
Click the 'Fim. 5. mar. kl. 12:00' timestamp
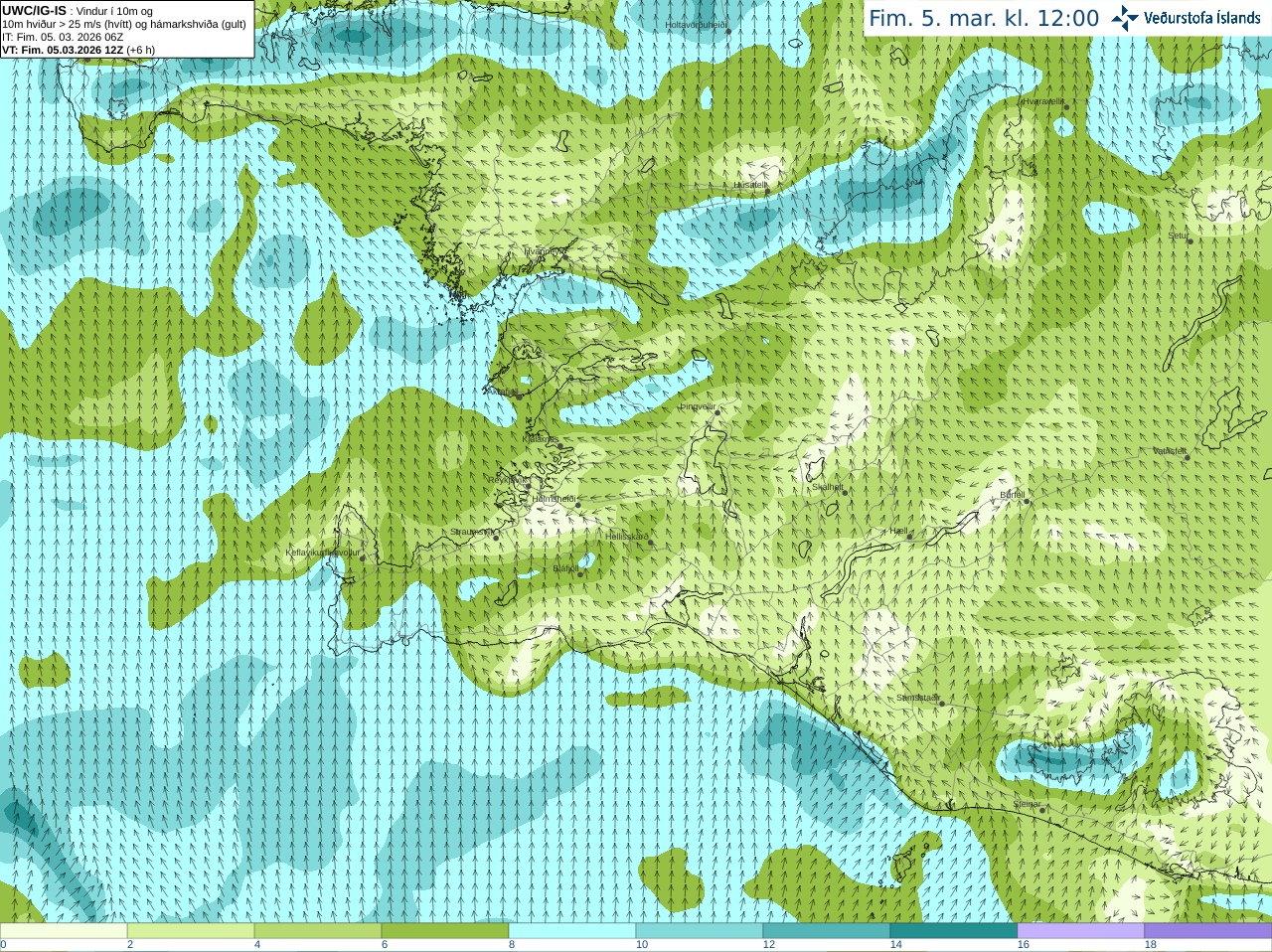click(x=984, y=18)
